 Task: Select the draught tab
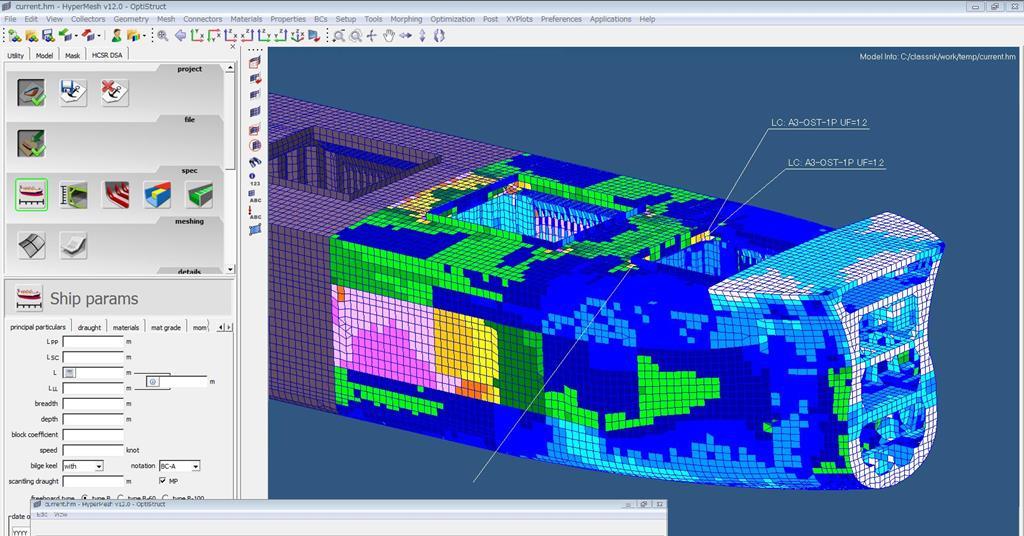point(89,327)
